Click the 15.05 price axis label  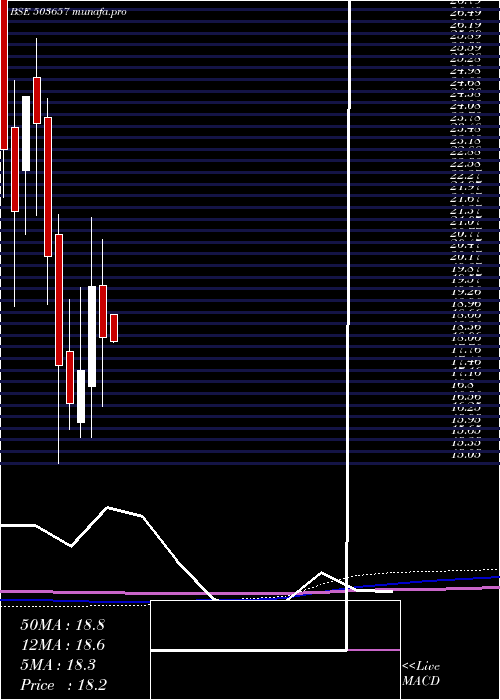[465, 455]
